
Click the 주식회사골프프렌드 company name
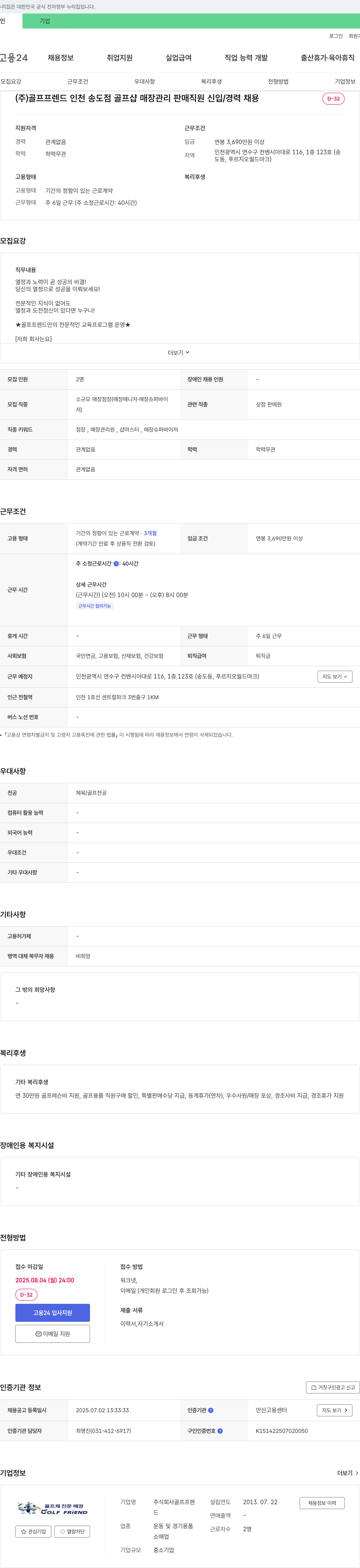[174, 1507]
